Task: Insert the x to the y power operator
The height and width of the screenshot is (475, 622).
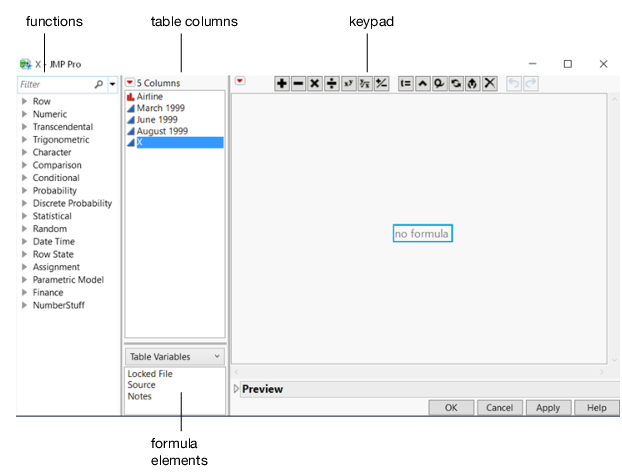Action: tap(348, 84)
